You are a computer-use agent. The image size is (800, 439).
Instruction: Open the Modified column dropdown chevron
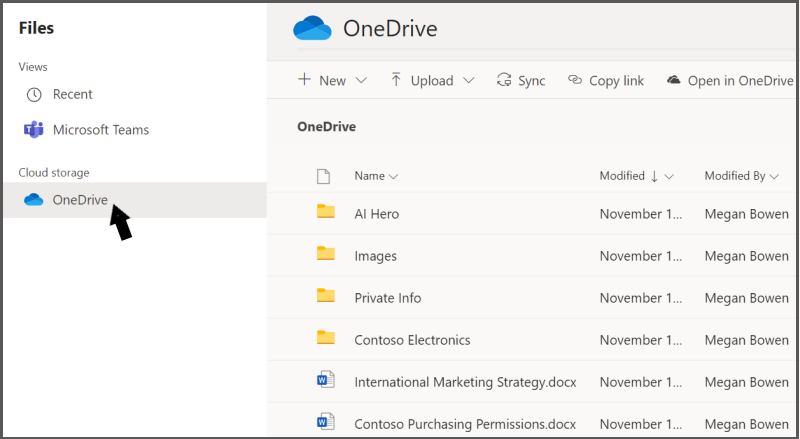coord(669,177)
